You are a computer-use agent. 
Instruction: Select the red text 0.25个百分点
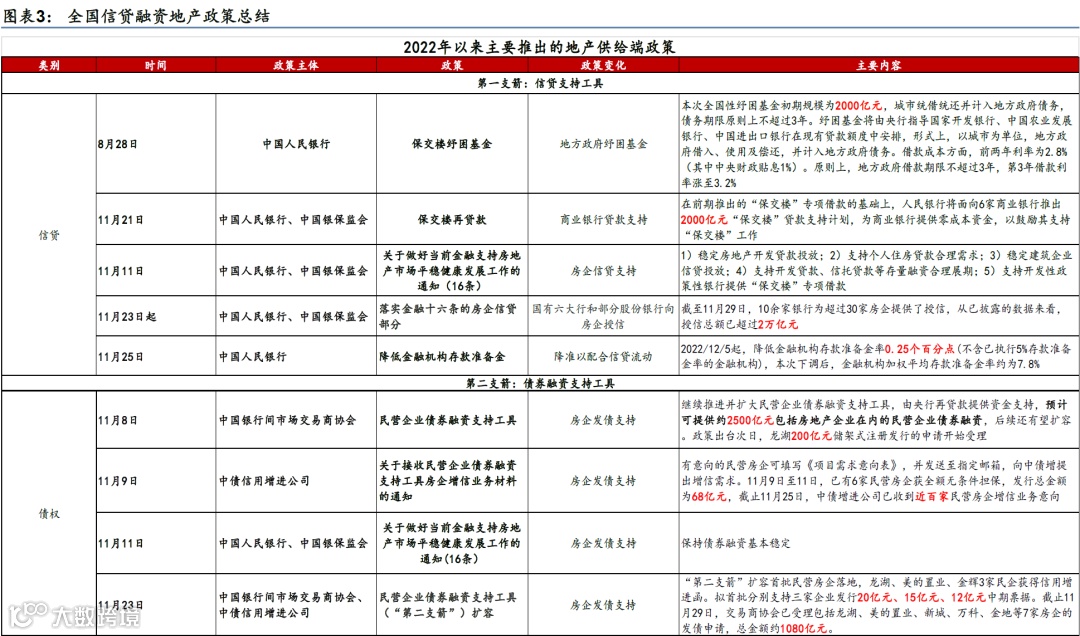pos(920,349)
